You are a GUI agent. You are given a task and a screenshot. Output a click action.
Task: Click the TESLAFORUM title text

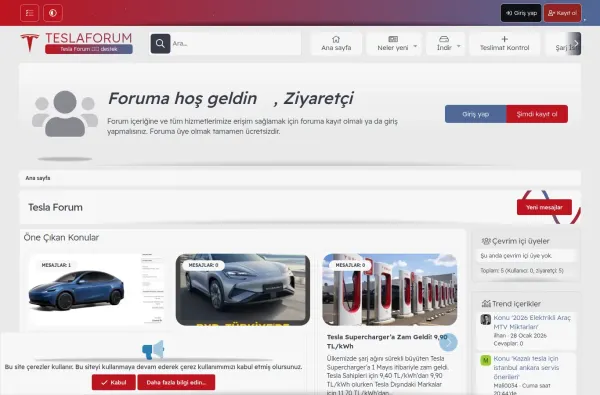click(88, 38)
